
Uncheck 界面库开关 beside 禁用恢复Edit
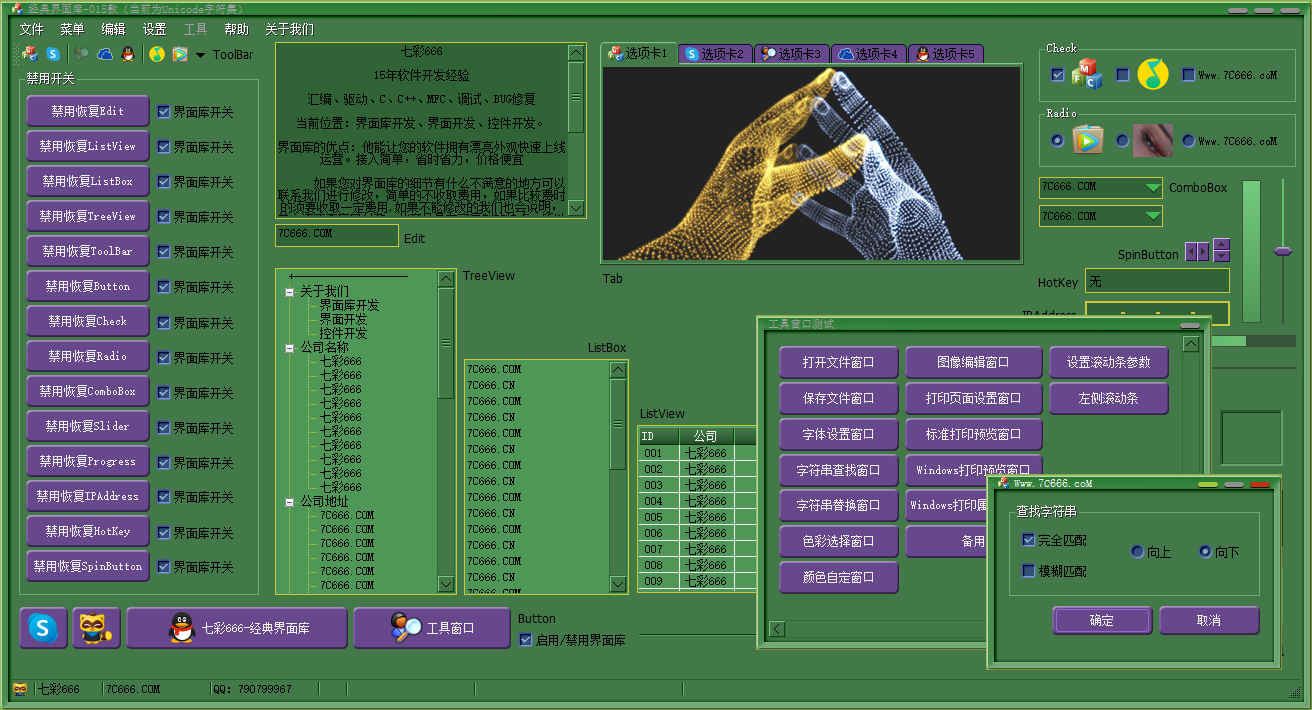pos(164,112)
